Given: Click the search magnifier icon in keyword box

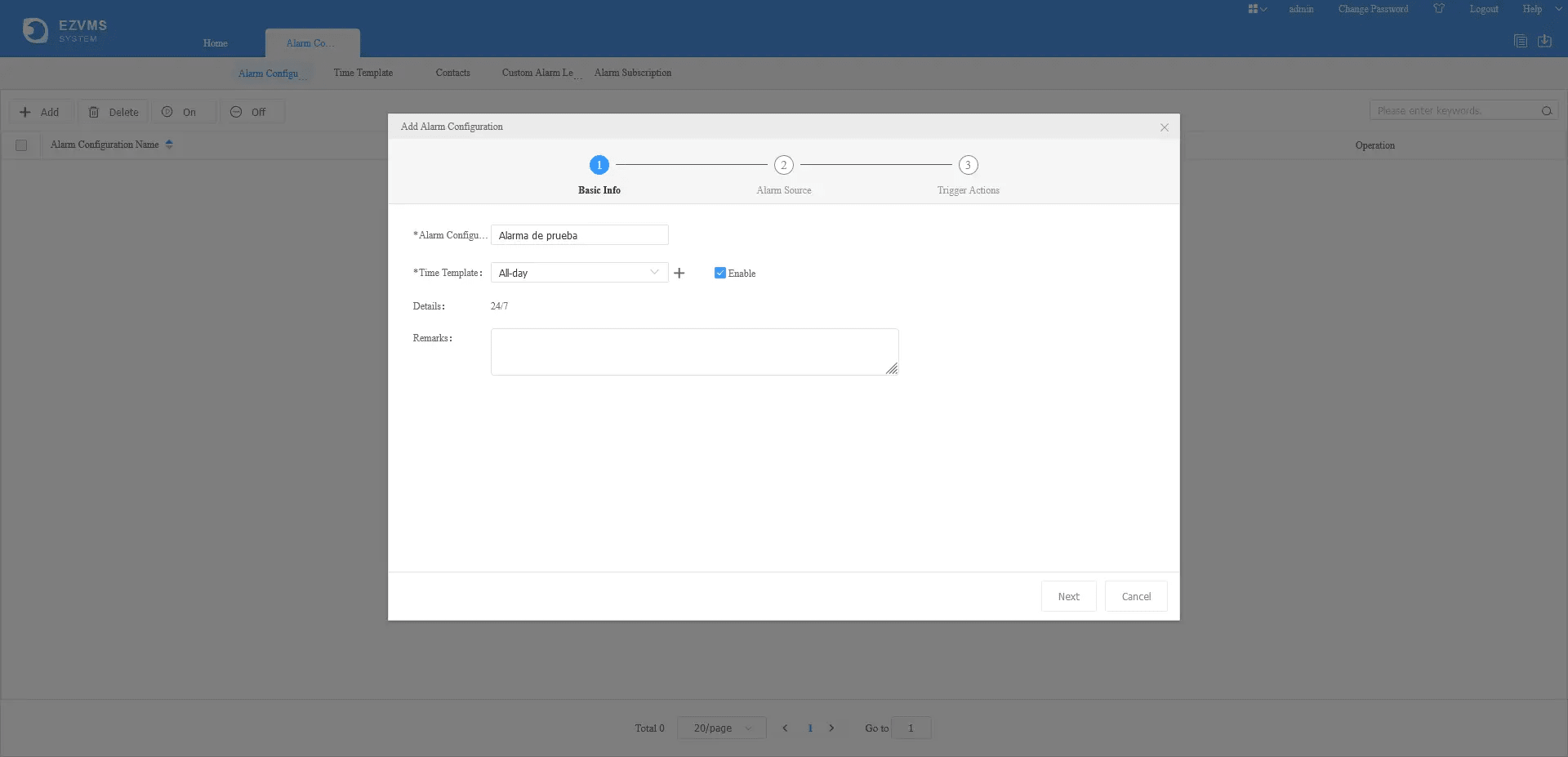Looking at the screenshot, I should (x=1547, y=111).
